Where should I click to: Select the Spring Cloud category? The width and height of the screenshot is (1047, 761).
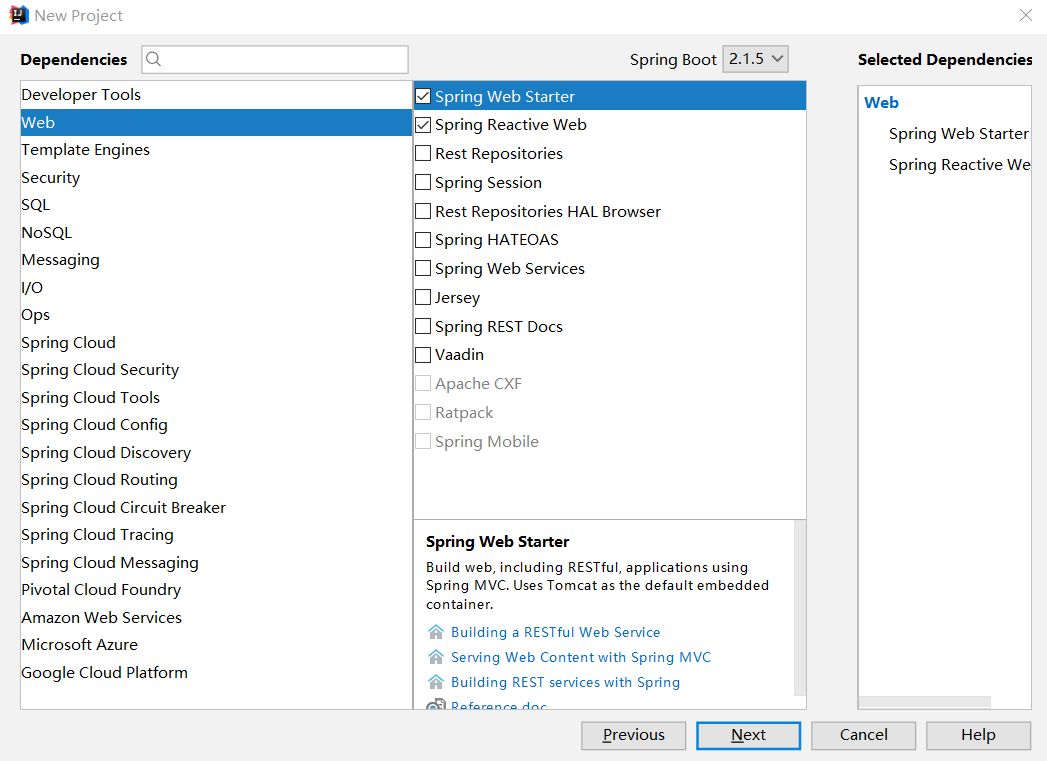point(216,342)
